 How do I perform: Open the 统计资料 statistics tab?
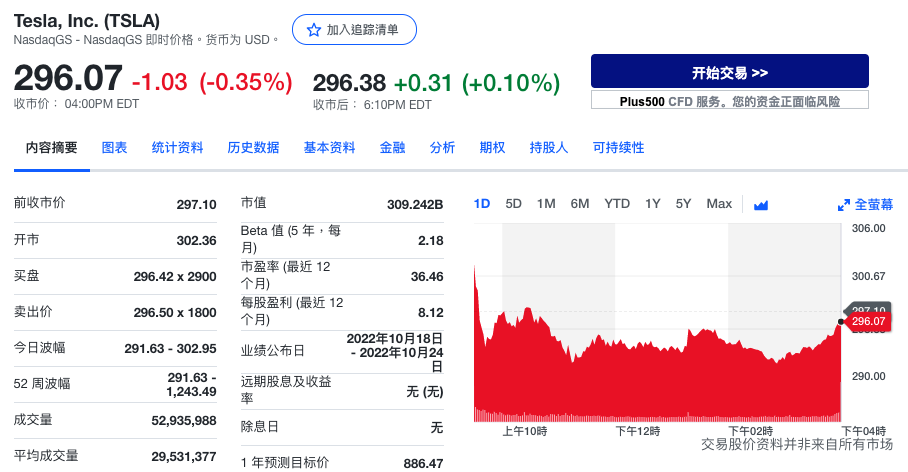coord(177,148)
